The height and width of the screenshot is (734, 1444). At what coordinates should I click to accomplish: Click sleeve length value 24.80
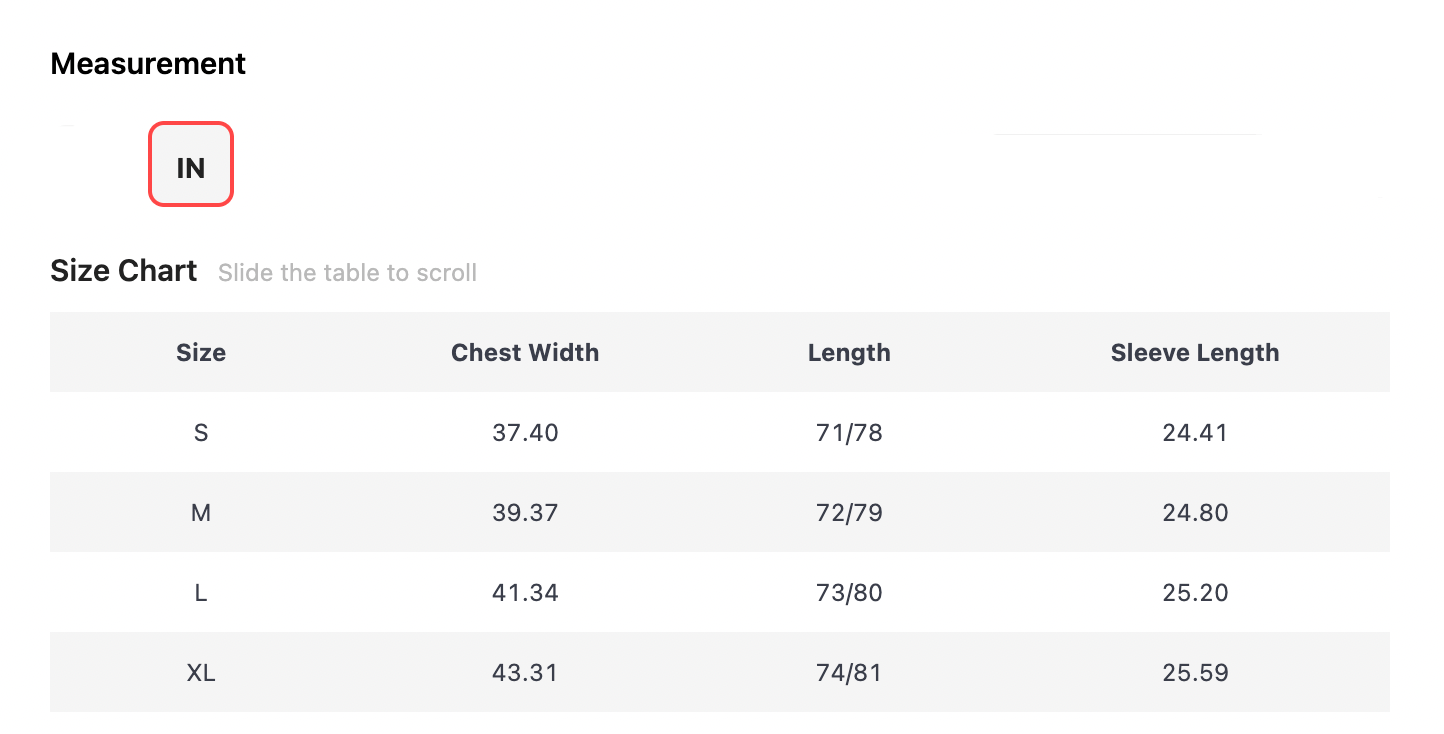[x=1195, y=512]
